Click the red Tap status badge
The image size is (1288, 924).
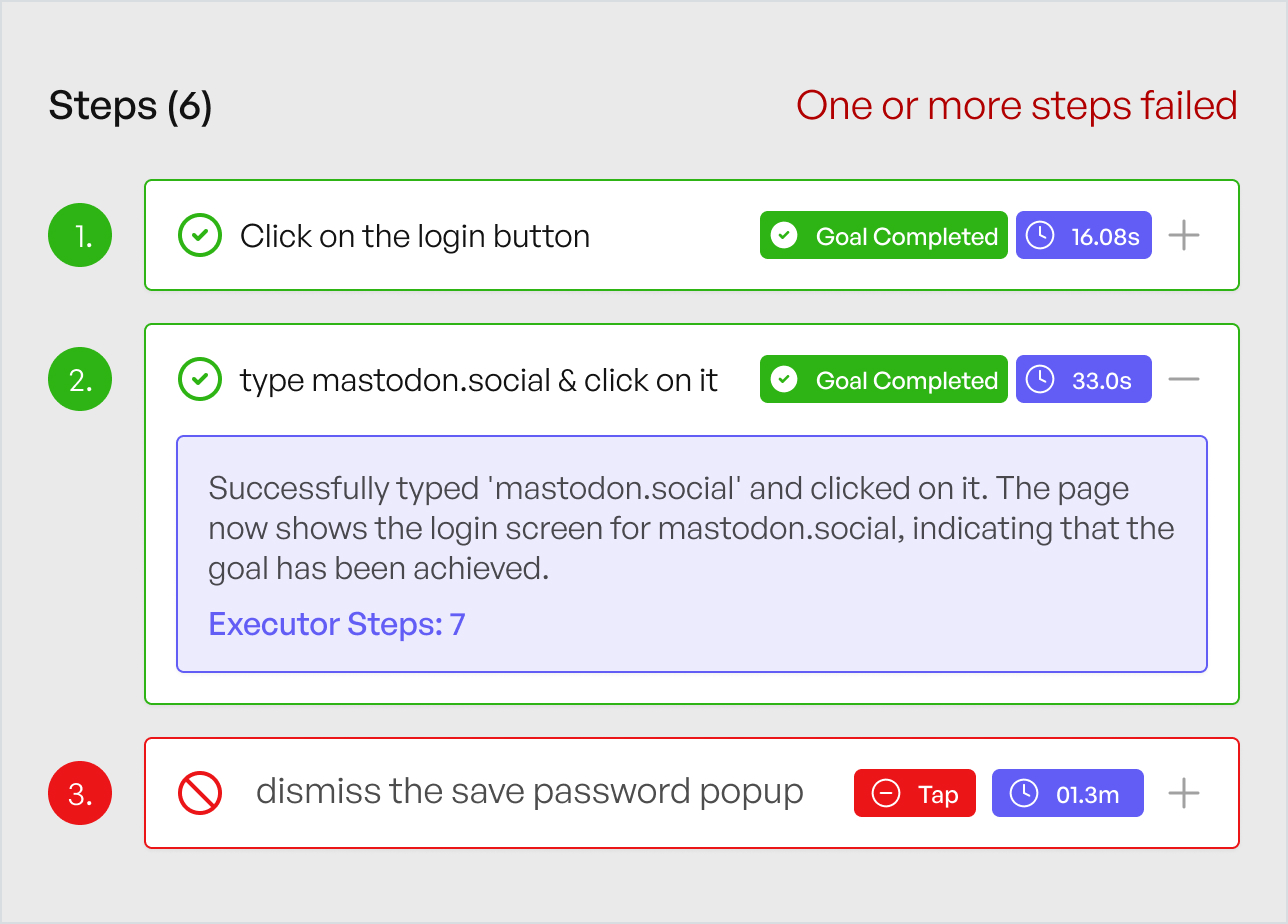pyautogui.click(x=914, y=792)
